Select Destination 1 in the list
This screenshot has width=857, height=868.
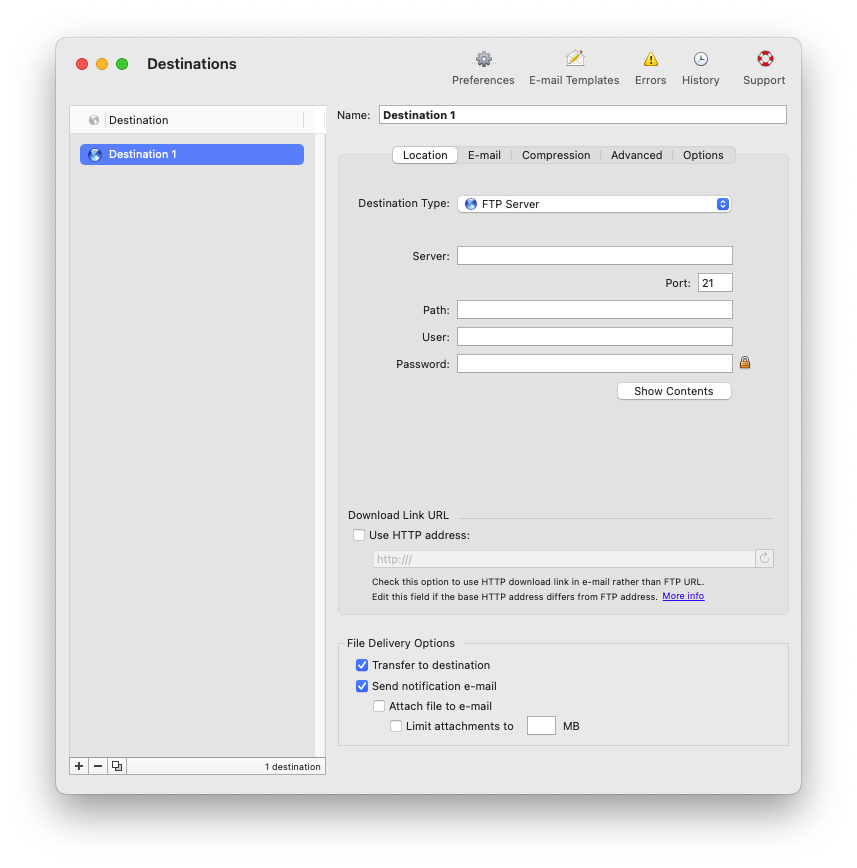pos(192,154)
